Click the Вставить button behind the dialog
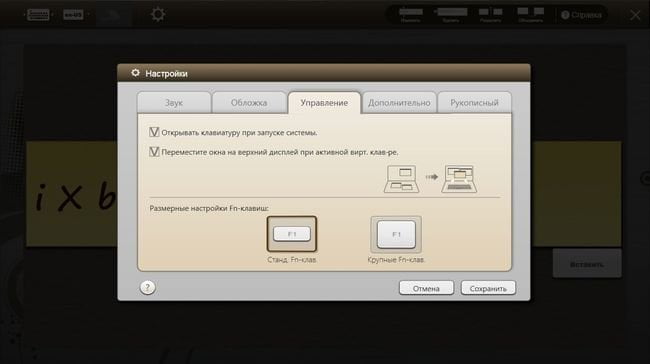 pyautogui.click(x=587, y=264)
